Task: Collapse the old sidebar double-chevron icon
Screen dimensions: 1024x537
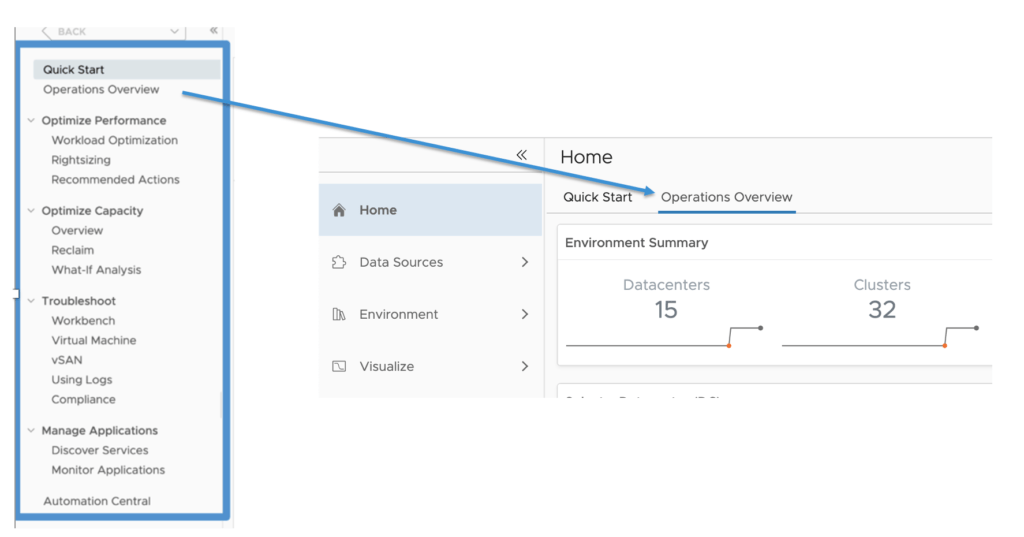Action: point(214,31)
